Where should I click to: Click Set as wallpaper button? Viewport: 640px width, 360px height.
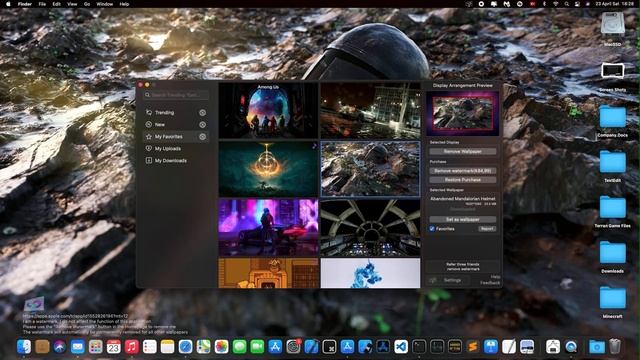pos(463,219)
